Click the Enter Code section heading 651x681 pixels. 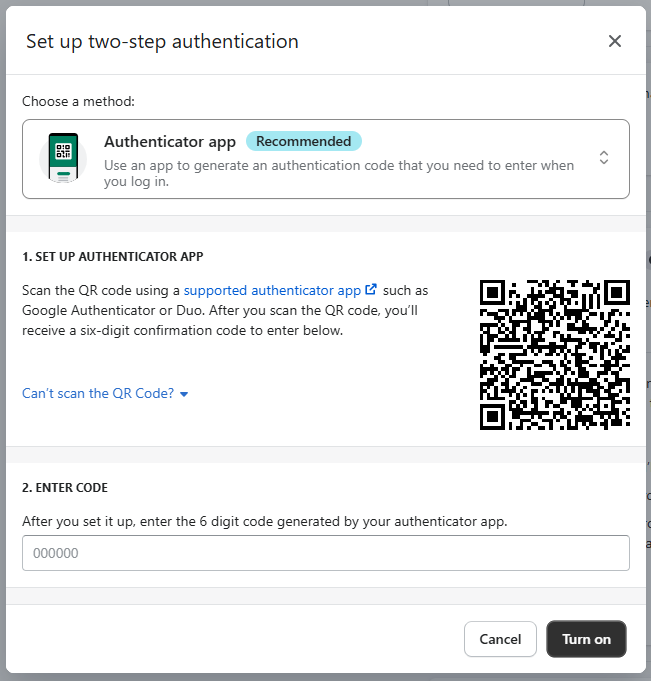click(65, 487)
